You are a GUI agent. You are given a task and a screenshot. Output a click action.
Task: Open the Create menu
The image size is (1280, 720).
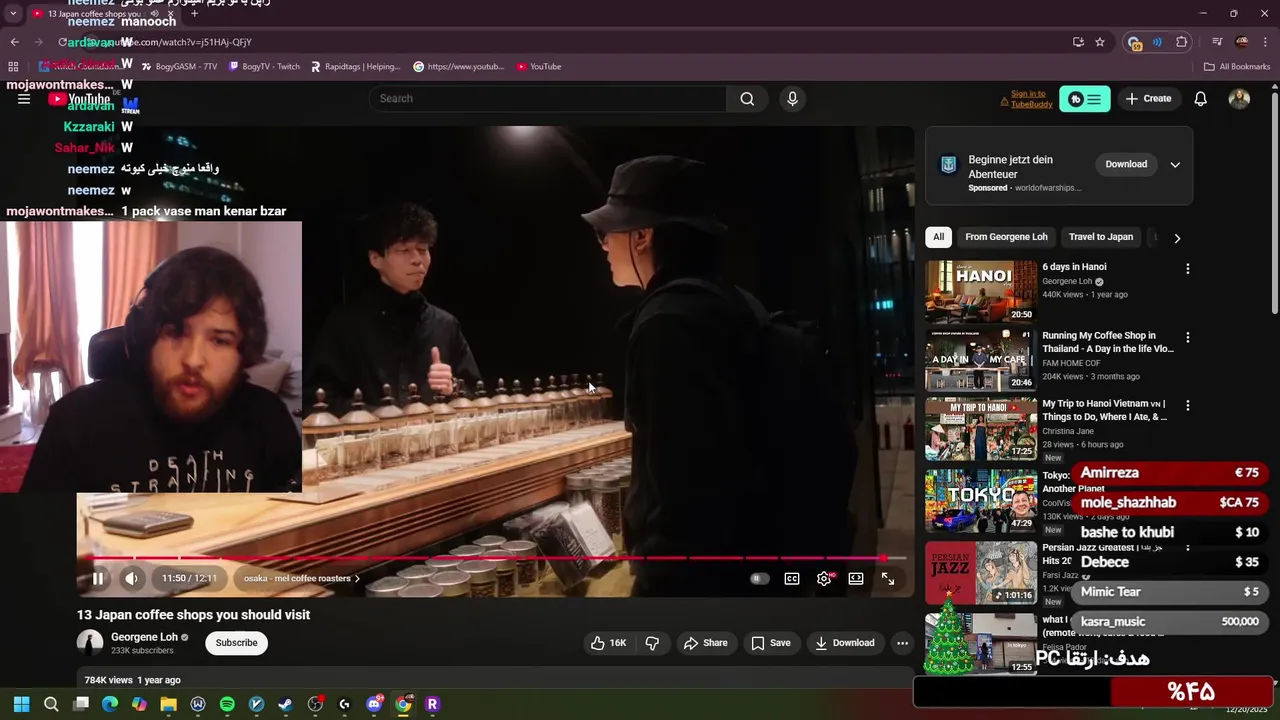pyautogui.click(x=1148, y=99)
